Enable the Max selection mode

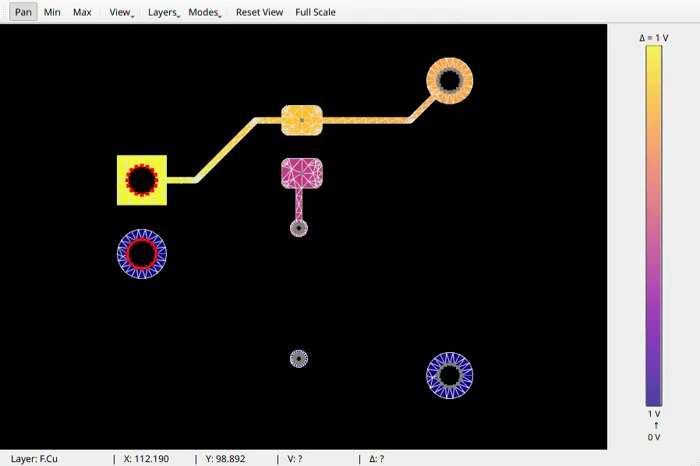click(82, 12)
